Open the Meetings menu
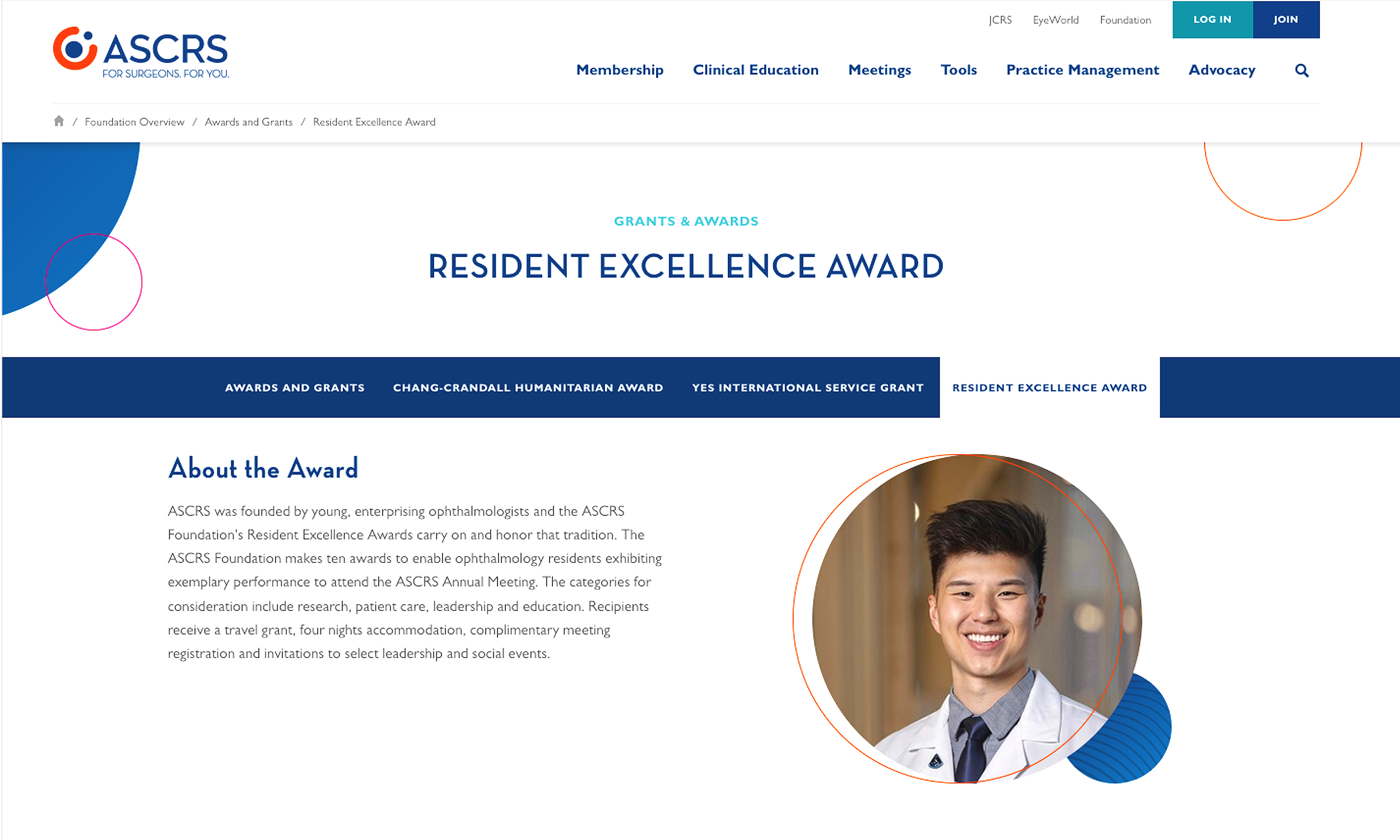Screen dimensions: 1400x840 (879, 70)
